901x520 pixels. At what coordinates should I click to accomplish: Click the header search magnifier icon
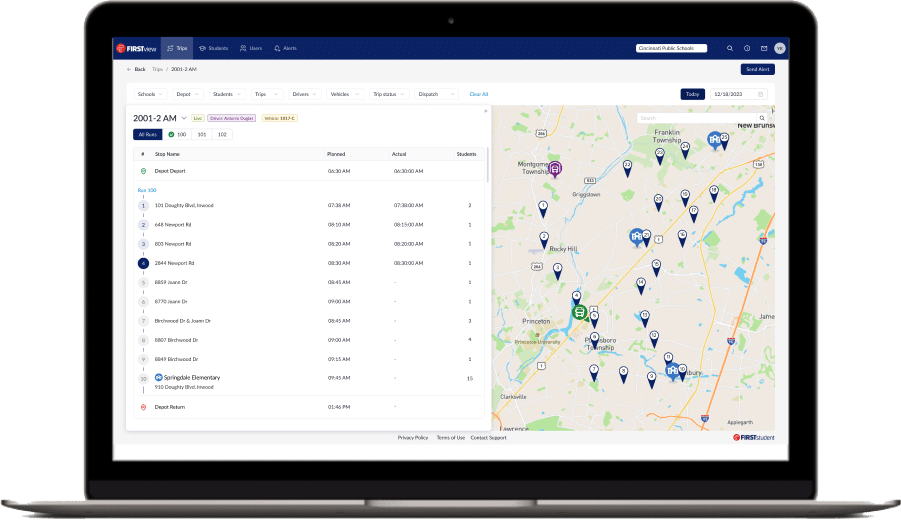click(730, 48)
